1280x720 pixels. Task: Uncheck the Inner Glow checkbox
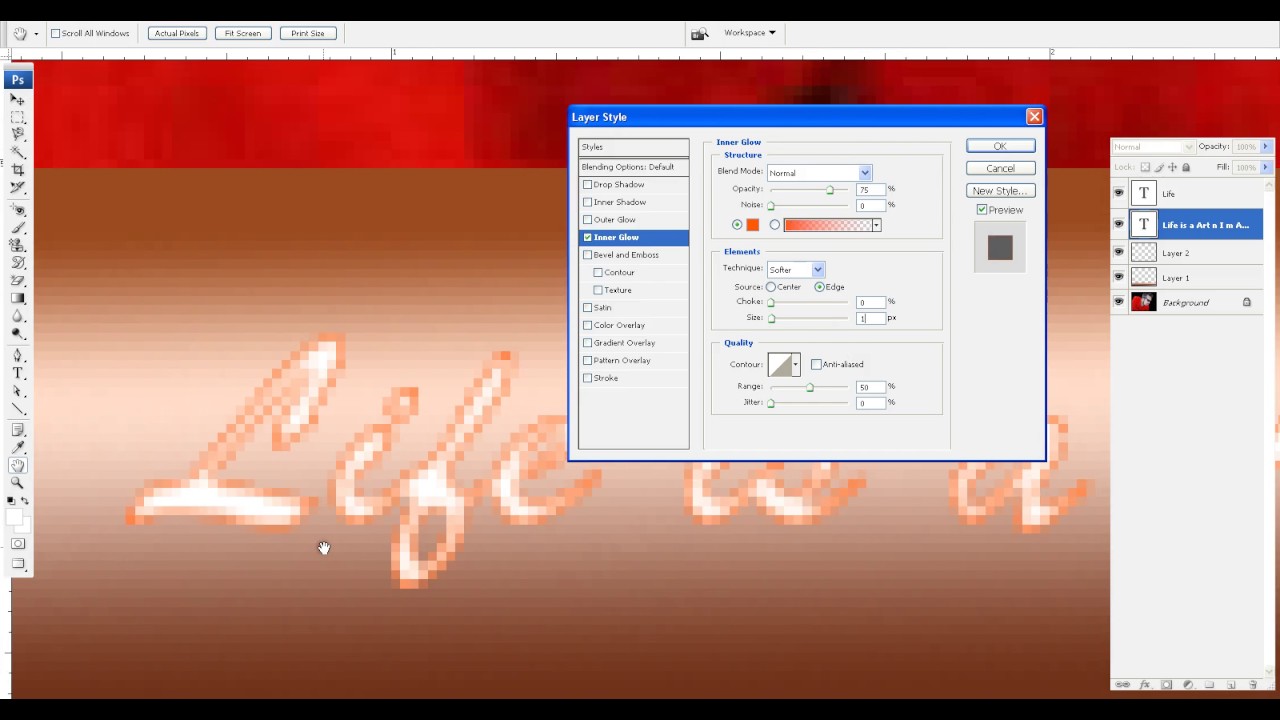(x=588, y=237)
